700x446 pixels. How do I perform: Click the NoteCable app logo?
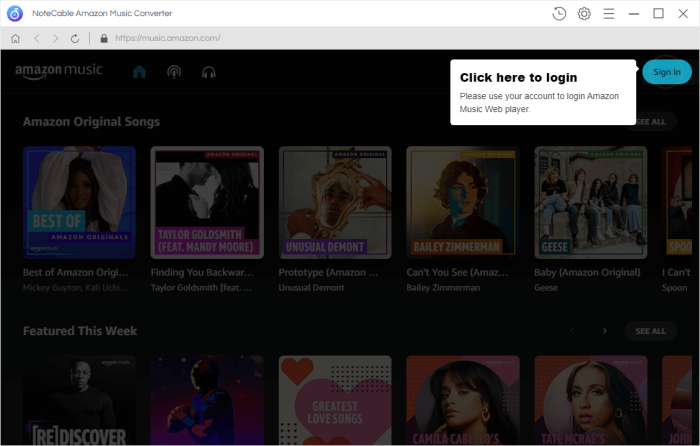[x=15, y=13]
